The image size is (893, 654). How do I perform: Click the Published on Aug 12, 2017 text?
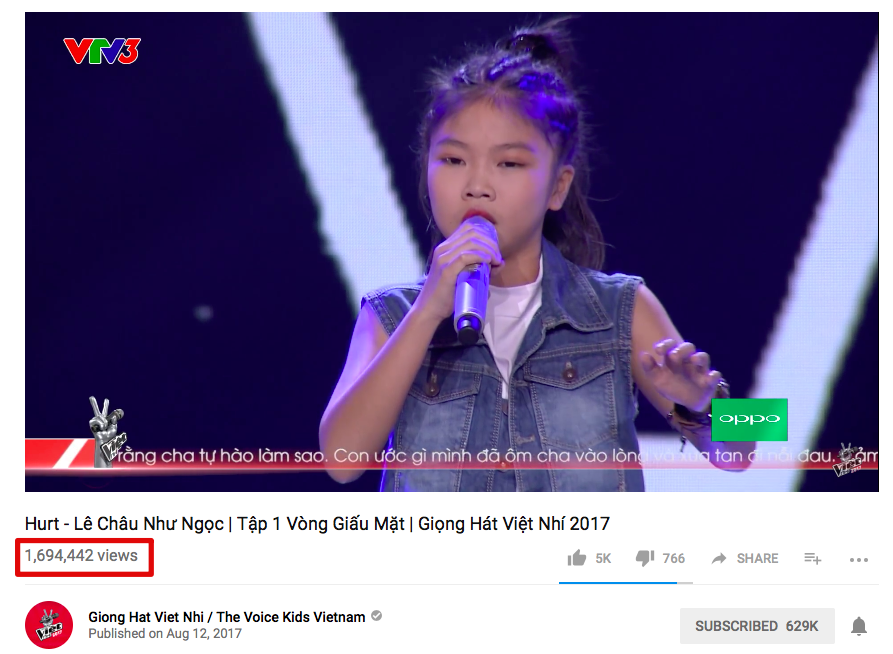click(x=165, y=633)
